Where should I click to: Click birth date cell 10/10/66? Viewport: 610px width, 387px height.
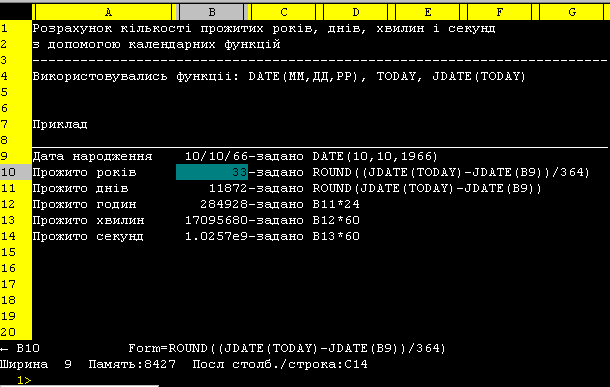(x=216, y=156)
